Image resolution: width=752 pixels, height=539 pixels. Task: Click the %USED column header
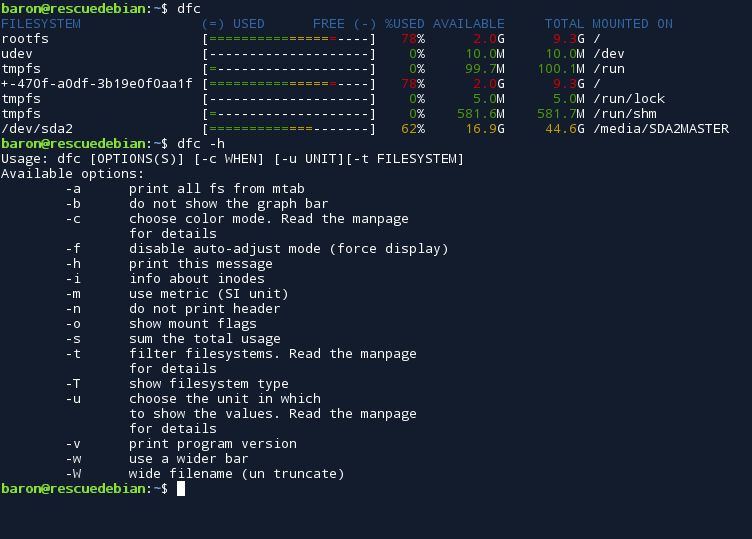404,24
